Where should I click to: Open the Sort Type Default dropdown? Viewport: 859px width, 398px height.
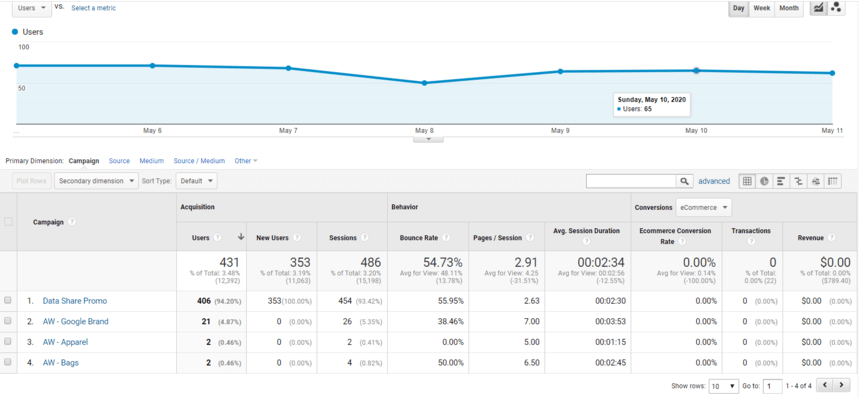196,181
